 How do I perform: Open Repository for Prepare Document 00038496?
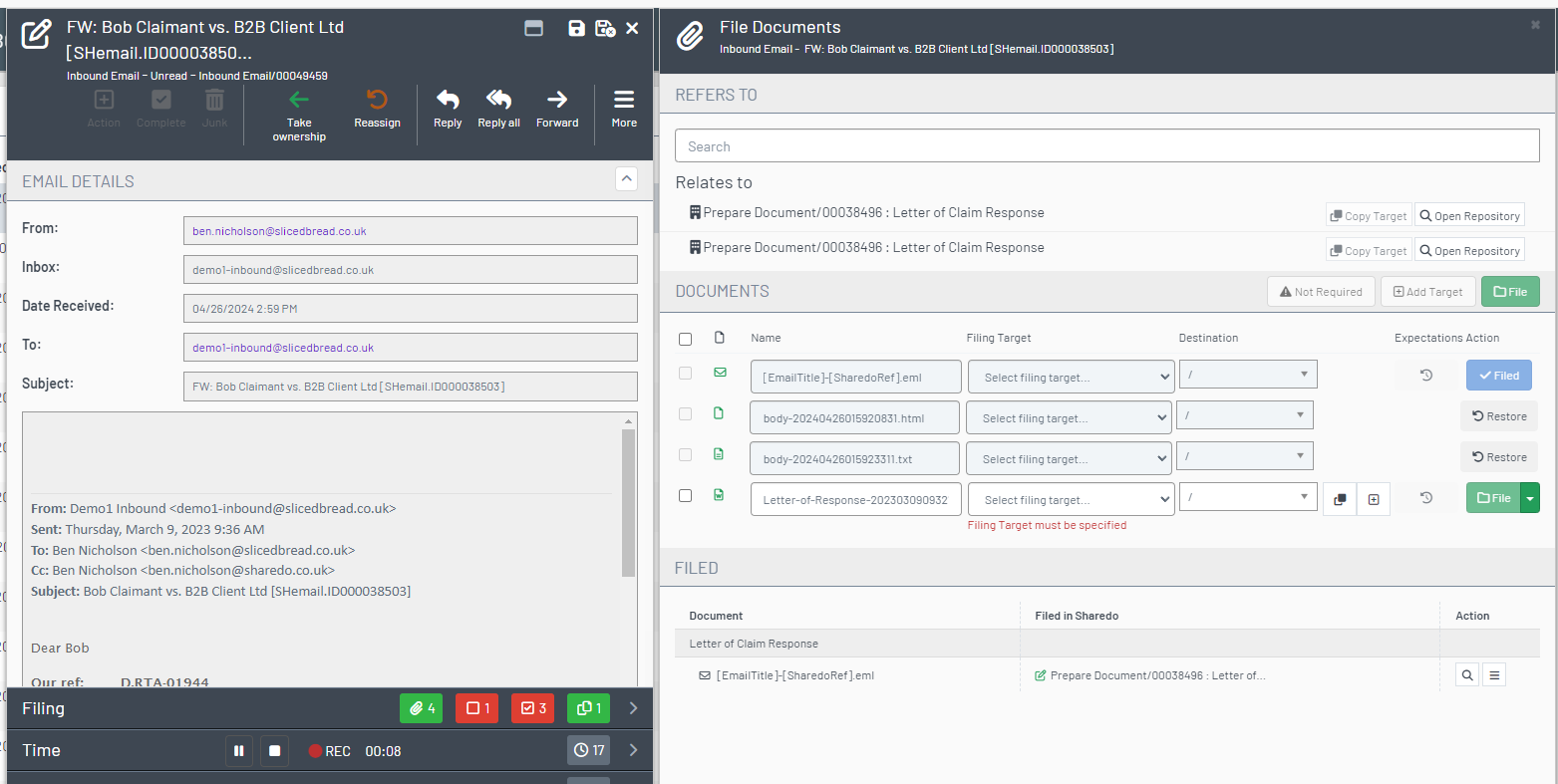pyautogui.click(x=1469, y=214)
